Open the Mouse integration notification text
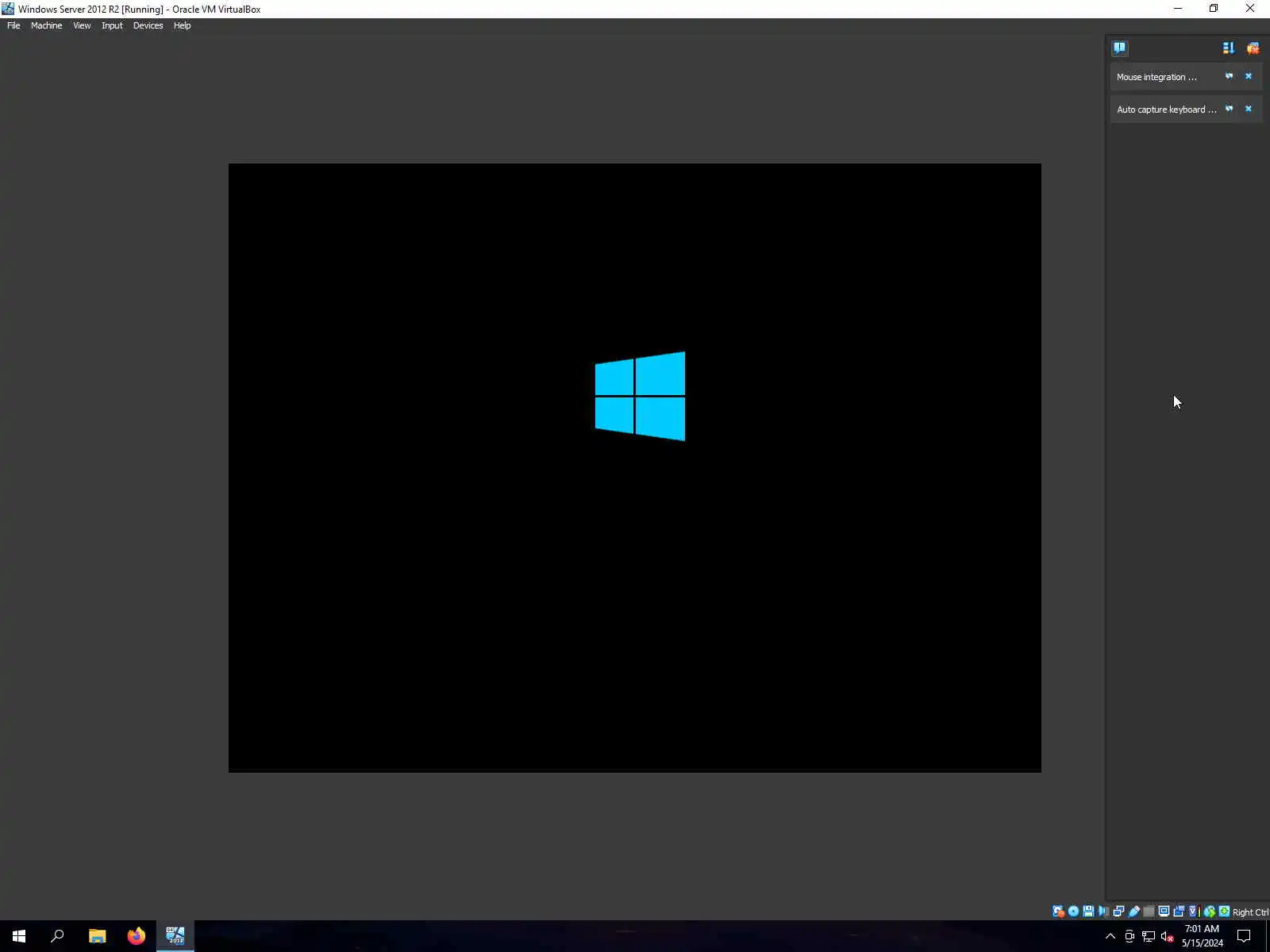1270x952 pixels. [1156, 77]
